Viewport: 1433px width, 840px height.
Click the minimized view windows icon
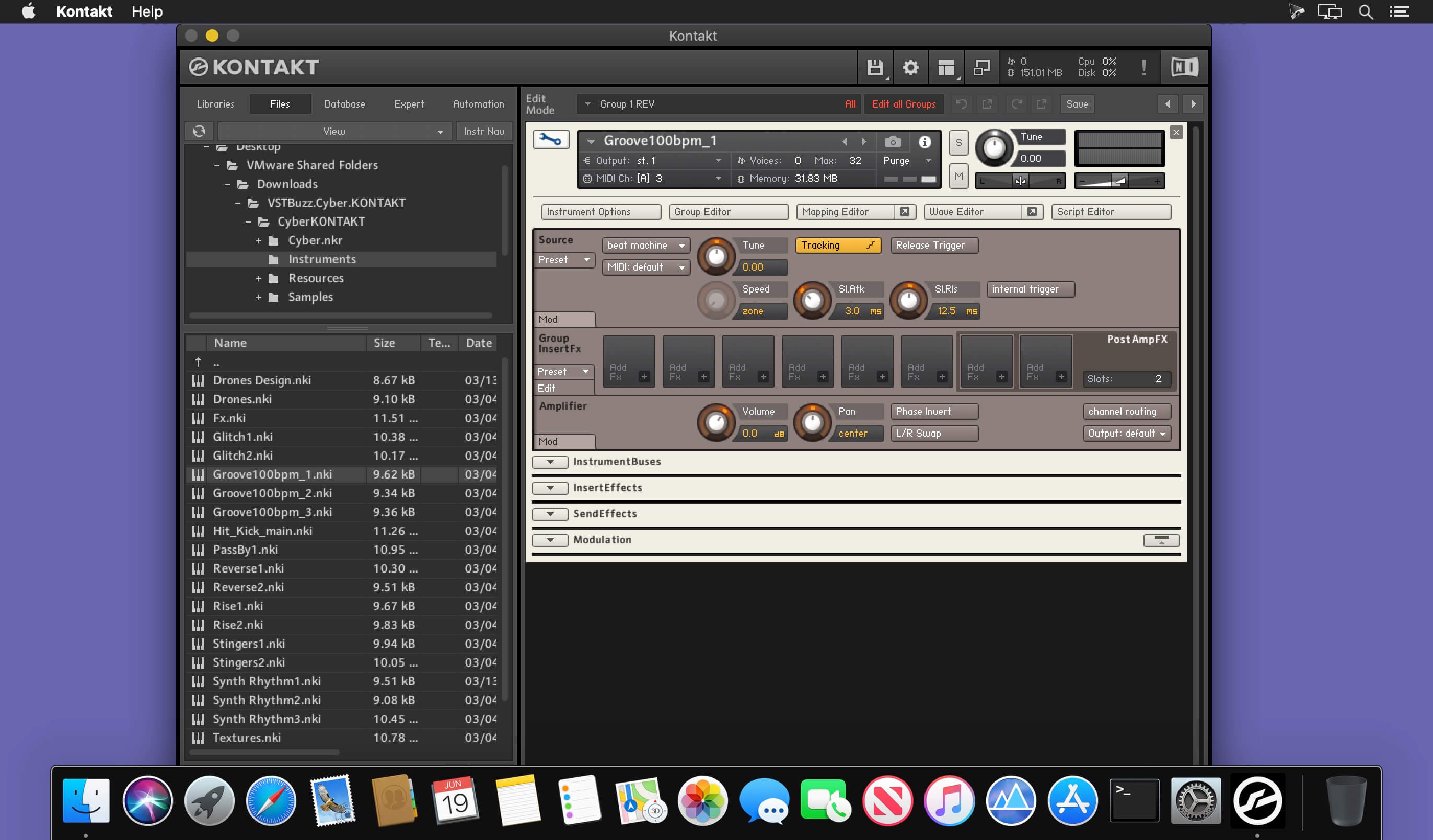coord(981,67)
